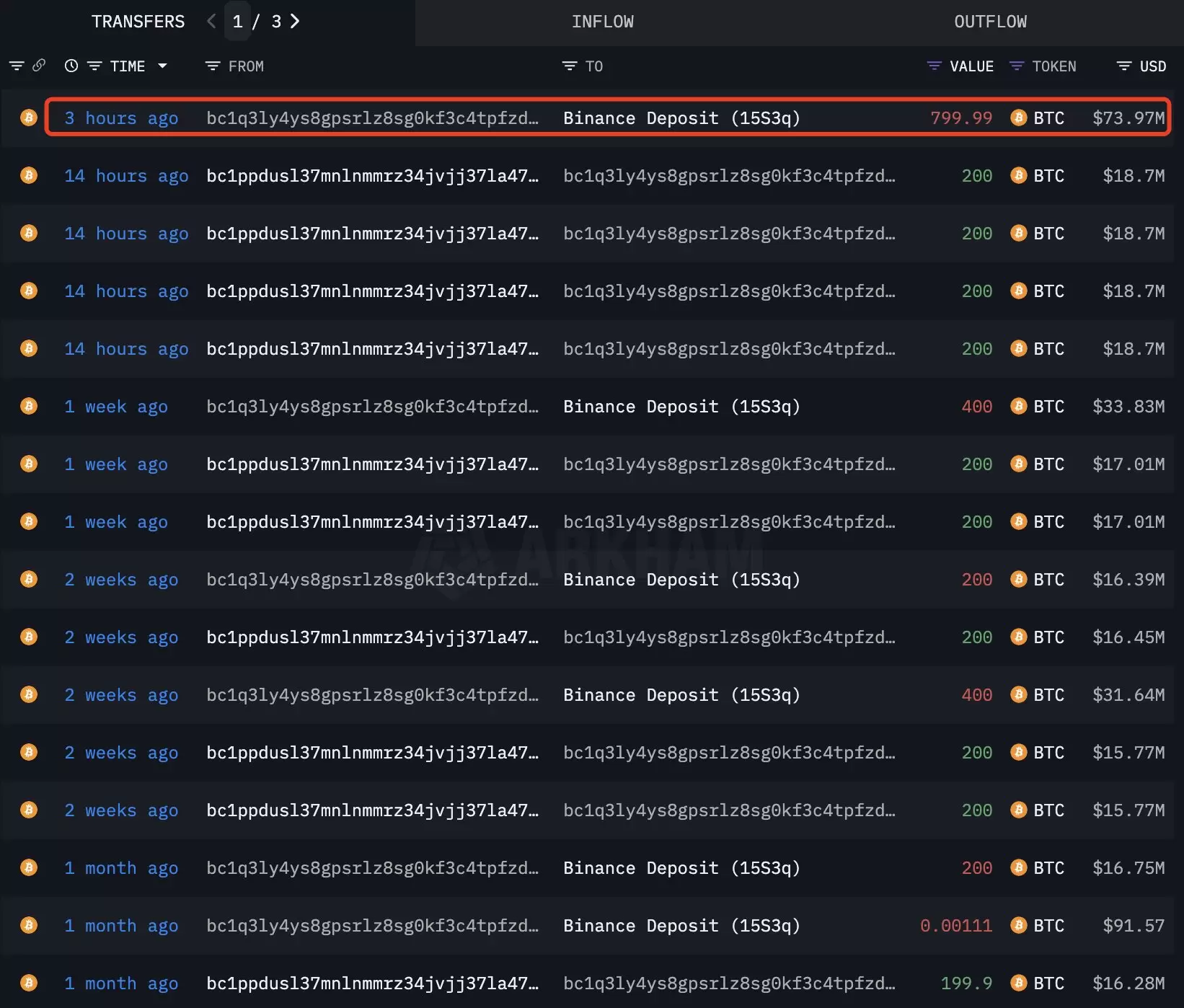This screenshot has width=1184, height=1008.
Task: Open the VALUE column filter
Action: (x=934, y=66)
